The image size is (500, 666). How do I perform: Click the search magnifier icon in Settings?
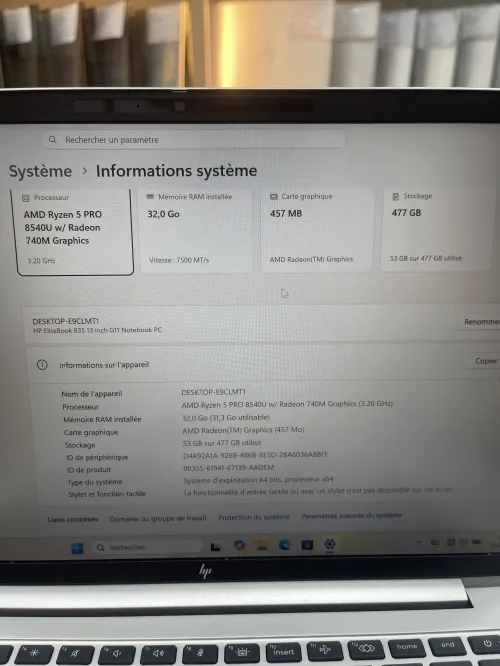[53, 140]
